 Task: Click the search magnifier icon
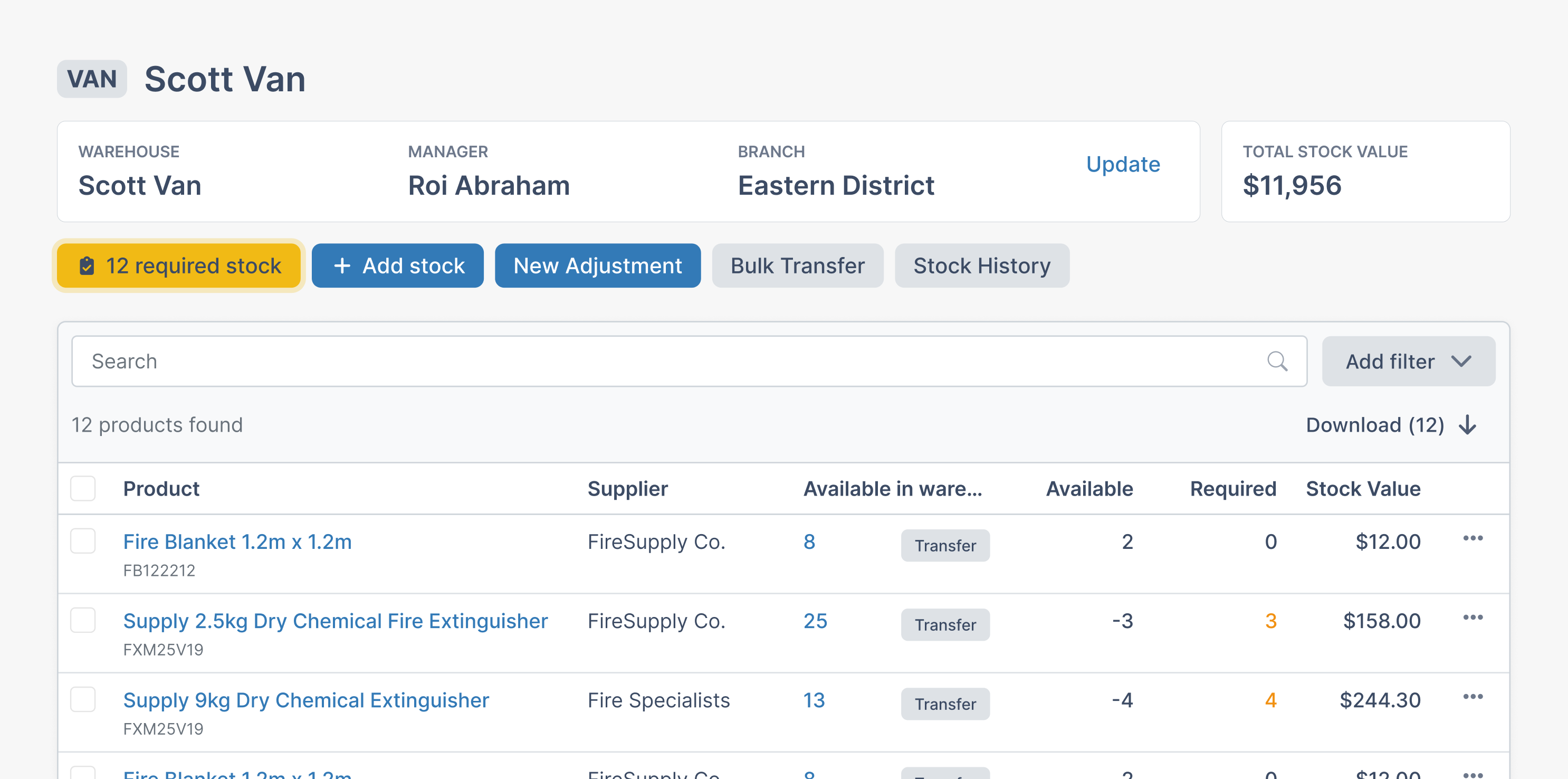tap(1277, 361)
